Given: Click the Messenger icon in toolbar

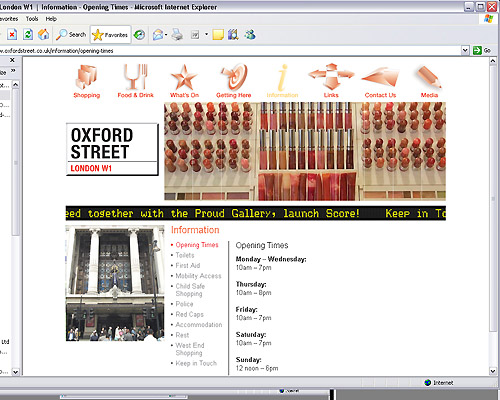Looking at the screenshot, I should (x=250, y=34).
